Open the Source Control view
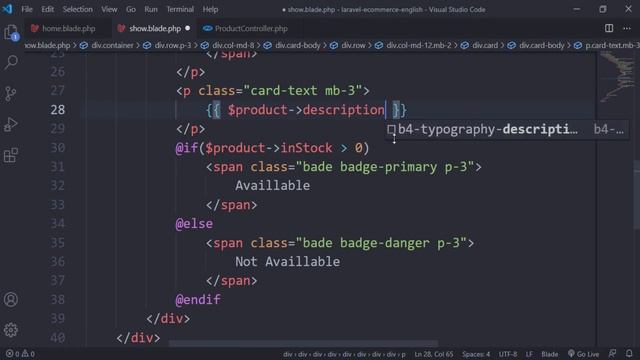Image resolution: width=640 pixels, height=360 pixels. coord(11,93)
